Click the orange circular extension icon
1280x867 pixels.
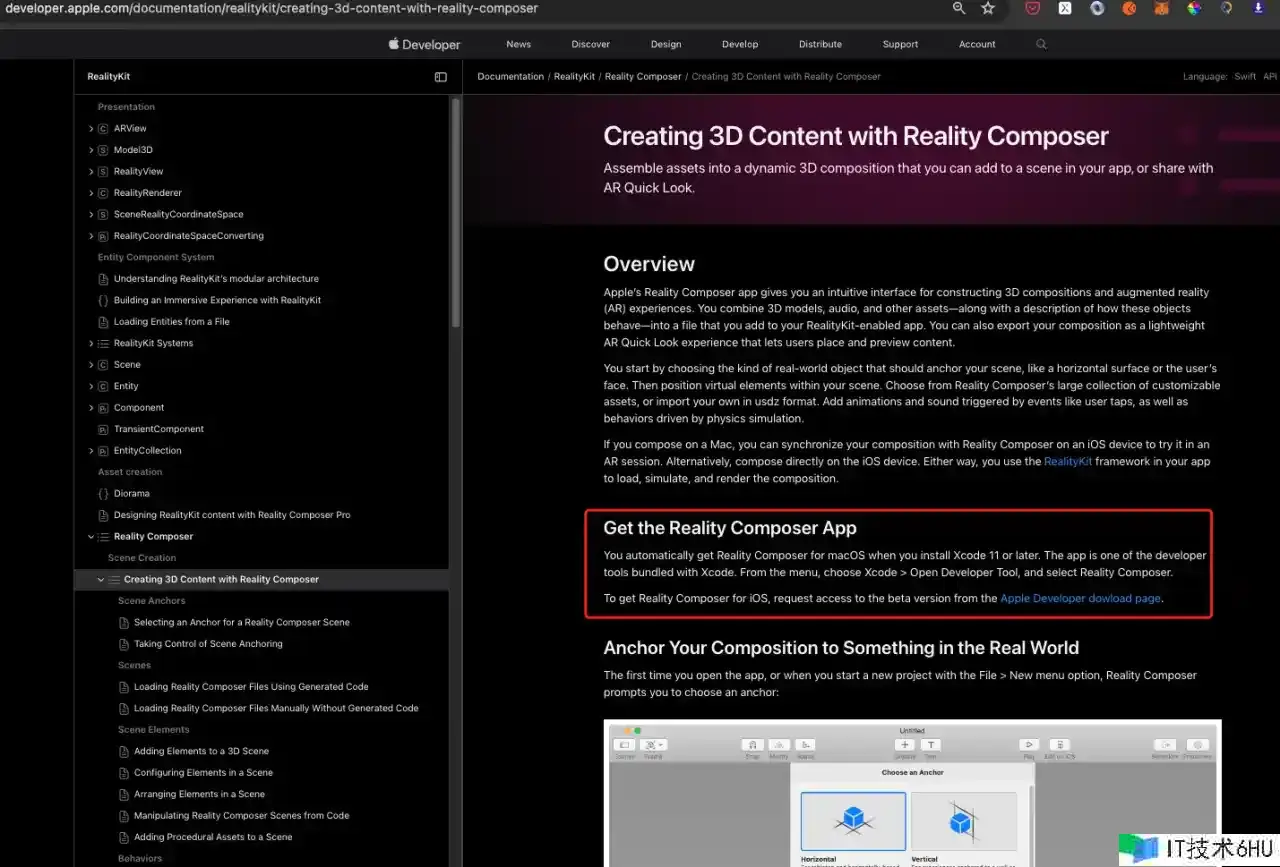[x=1129, y=8]
